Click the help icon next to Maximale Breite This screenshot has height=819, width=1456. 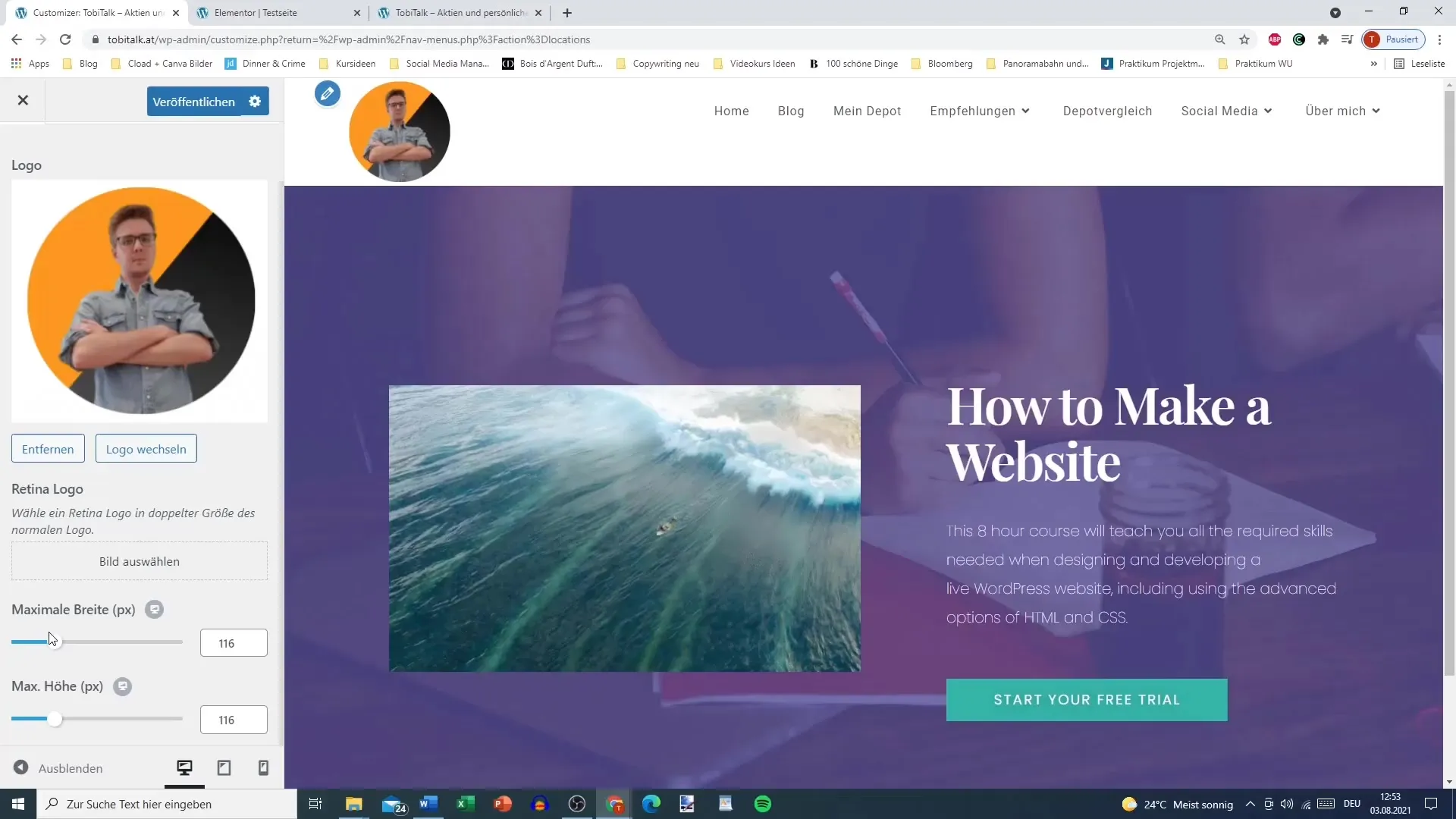pyautogui.click(x=153, y=609)
